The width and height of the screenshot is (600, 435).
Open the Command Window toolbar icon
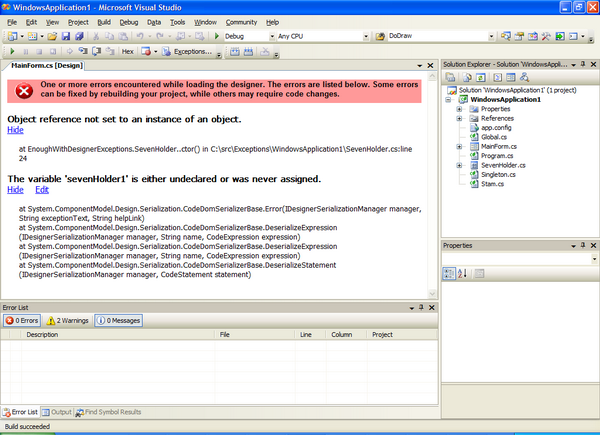click(573, 36)
